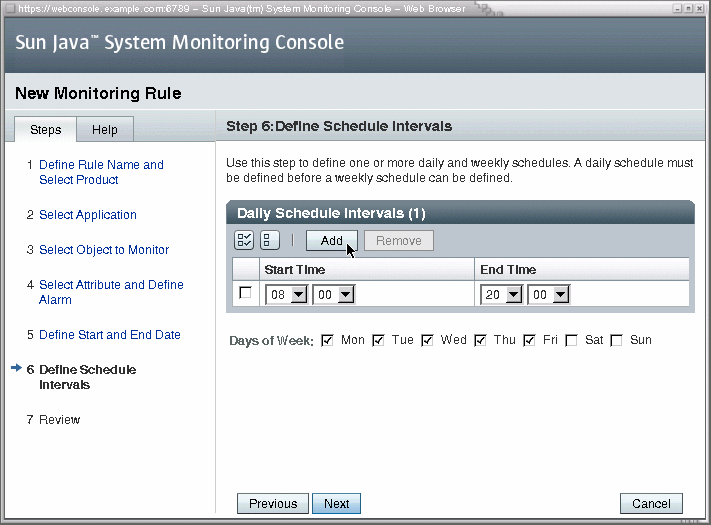Click the Days of Week label
This screenshot has height=525, width=711.
(271, 340)
